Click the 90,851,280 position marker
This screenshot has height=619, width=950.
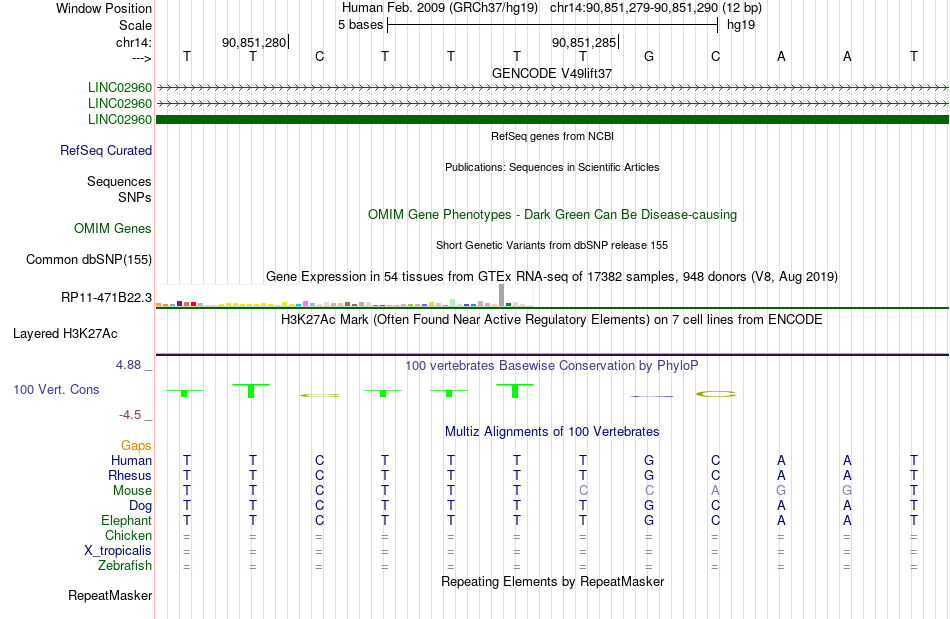(254, 42)
